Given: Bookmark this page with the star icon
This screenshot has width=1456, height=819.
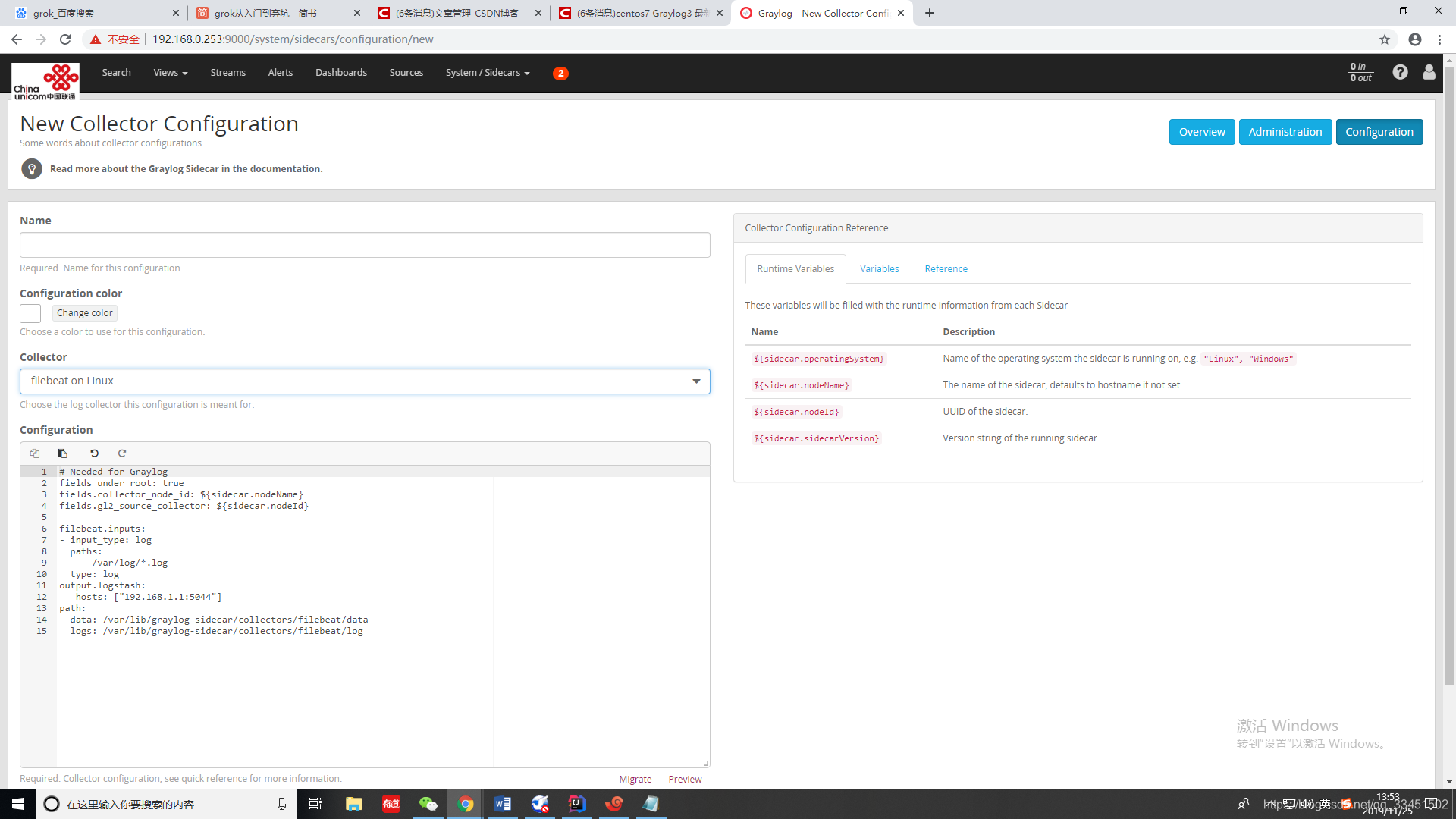Looking at the screenshot, I should (1385, 39).
